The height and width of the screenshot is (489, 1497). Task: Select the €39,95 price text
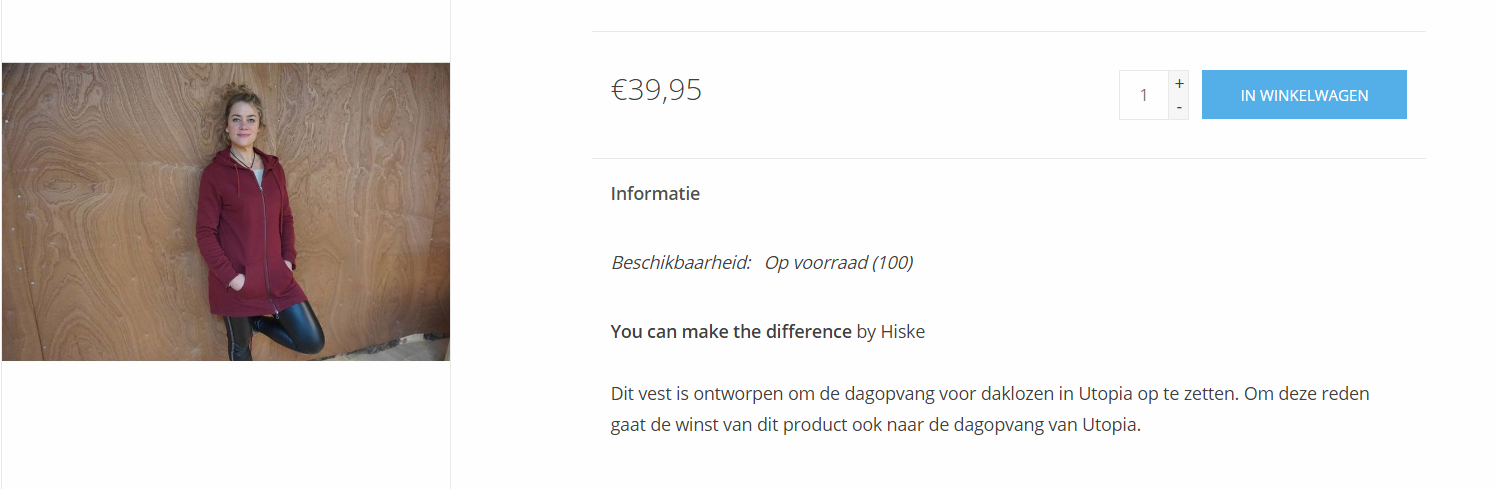point(657,90)
